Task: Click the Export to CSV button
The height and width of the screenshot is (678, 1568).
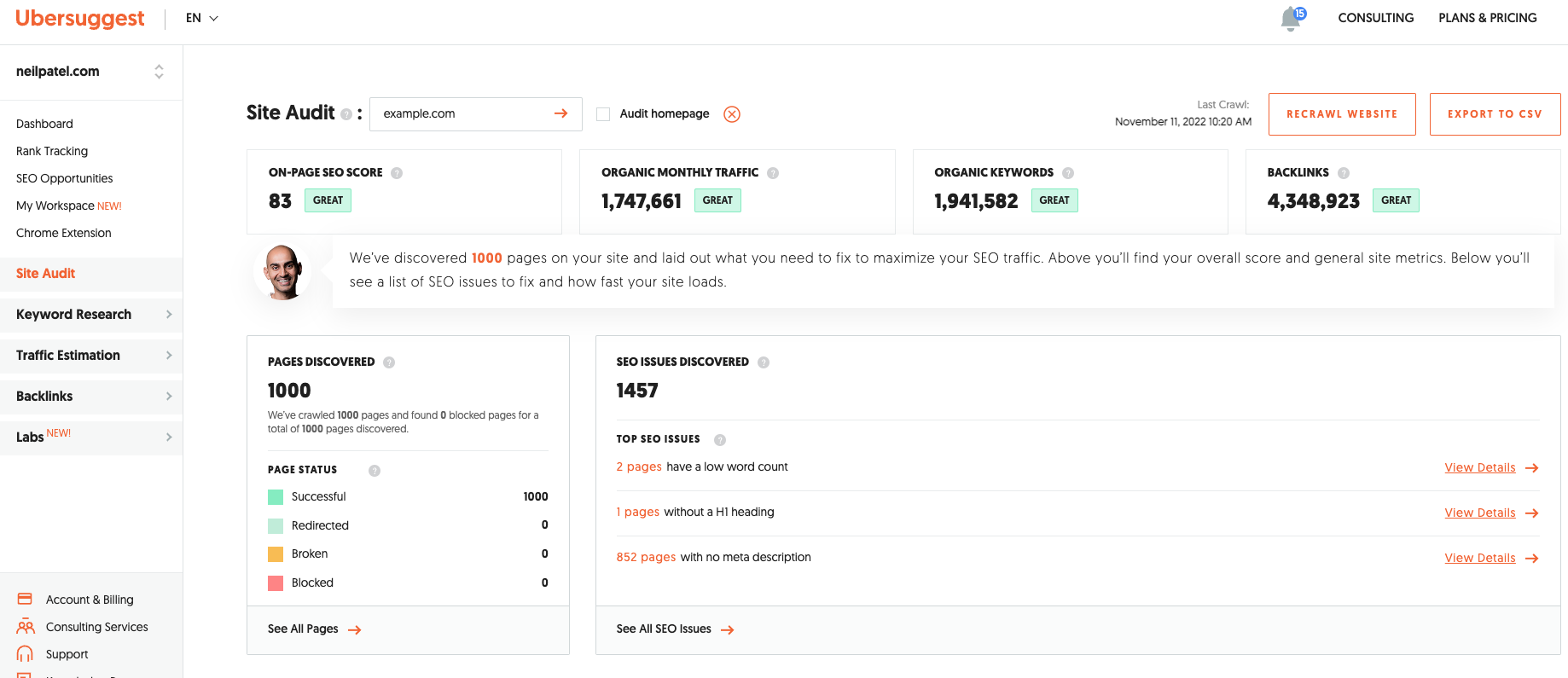Action: 1495,114
